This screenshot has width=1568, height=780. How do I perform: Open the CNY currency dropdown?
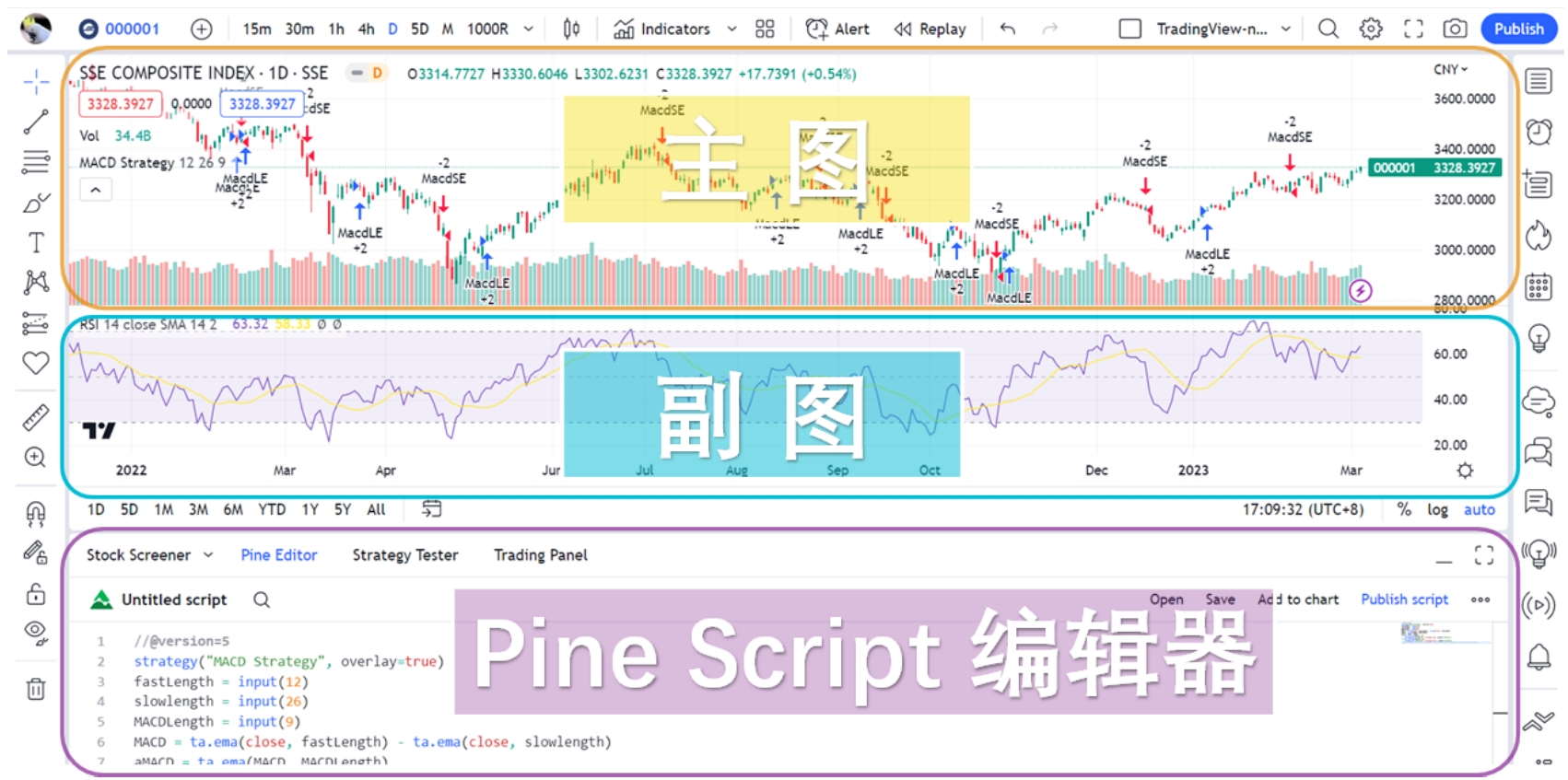[x=1451, y=69]
